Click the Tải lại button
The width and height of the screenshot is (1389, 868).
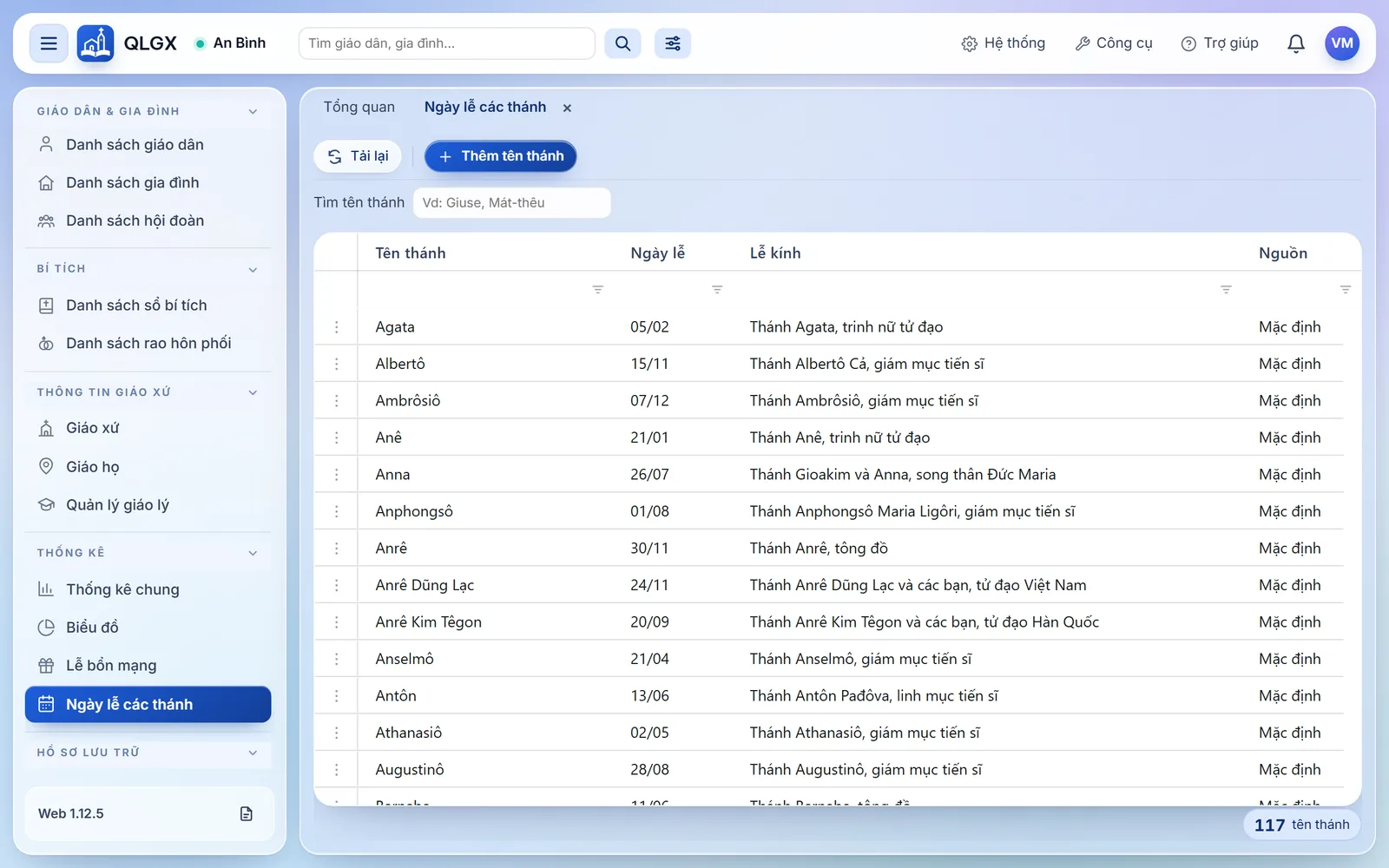[x=358, y=156]
